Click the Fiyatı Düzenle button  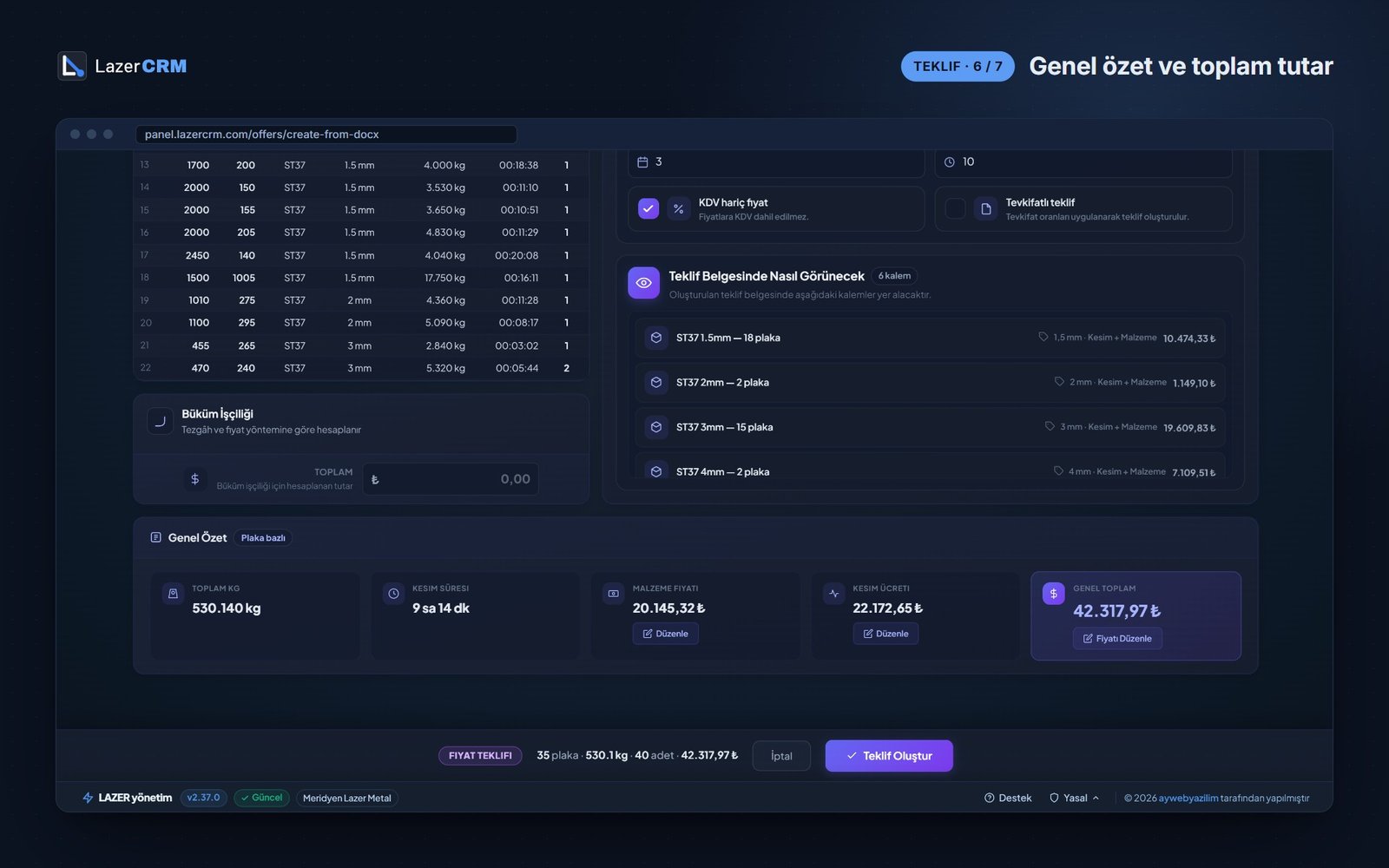pyautogui.click(x=1117, y=639)
